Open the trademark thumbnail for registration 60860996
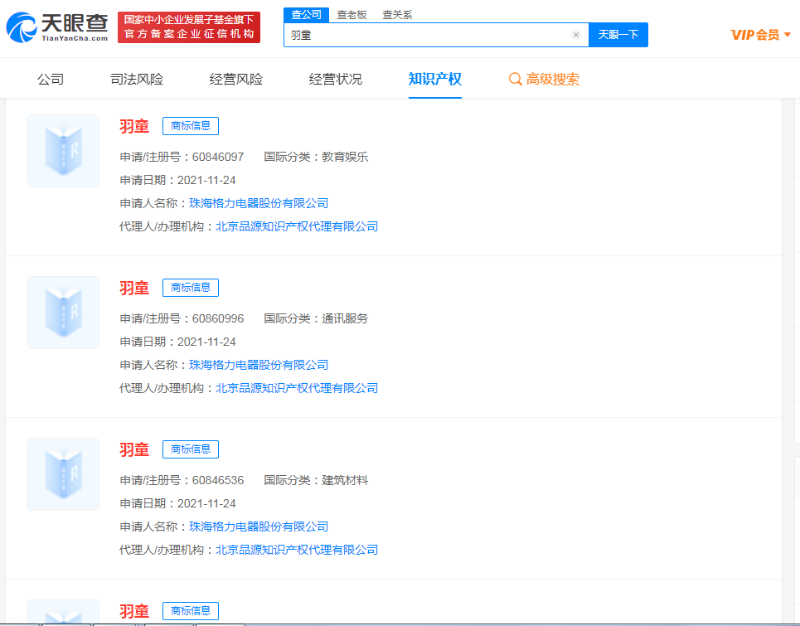 pyautogui.click(x=63, y=312)
